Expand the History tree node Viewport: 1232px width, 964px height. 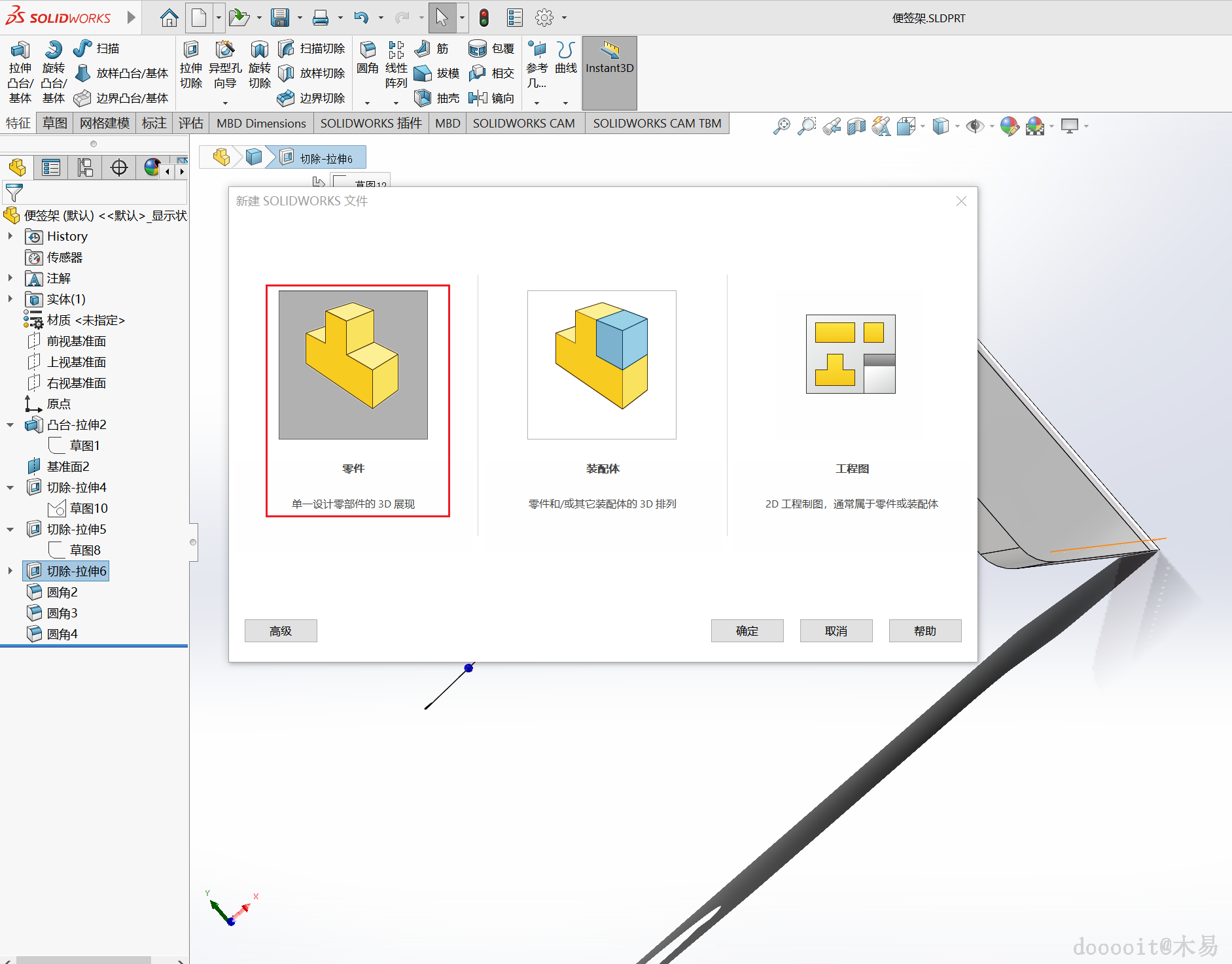point(10,236)
